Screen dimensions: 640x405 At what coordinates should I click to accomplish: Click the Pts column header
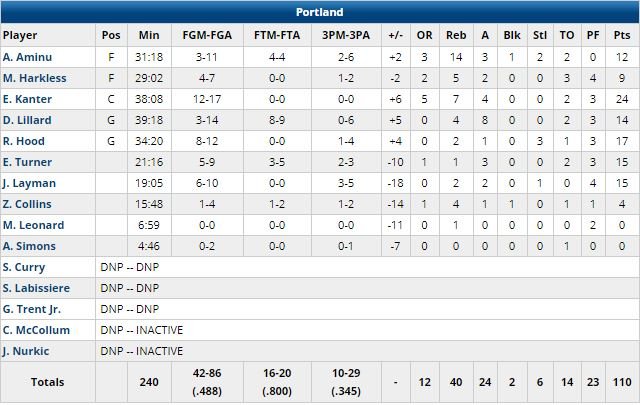pos(622,35)
